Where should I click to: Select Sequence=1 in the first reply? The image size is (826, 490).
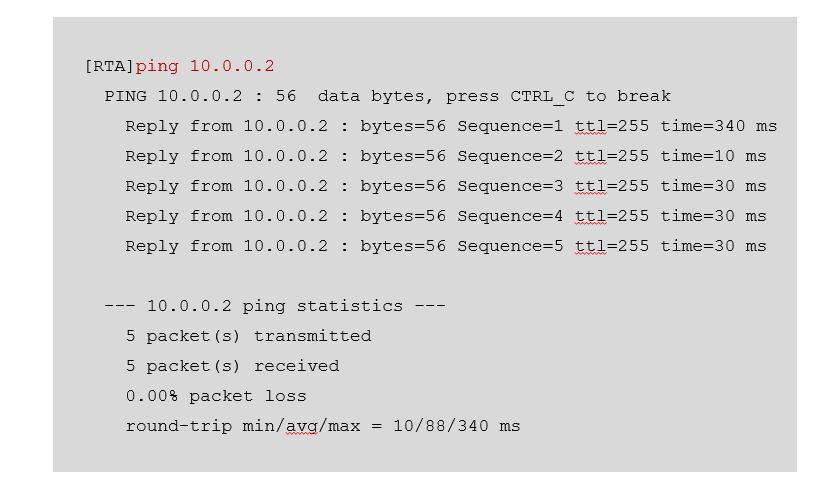(x=510, y=127)
